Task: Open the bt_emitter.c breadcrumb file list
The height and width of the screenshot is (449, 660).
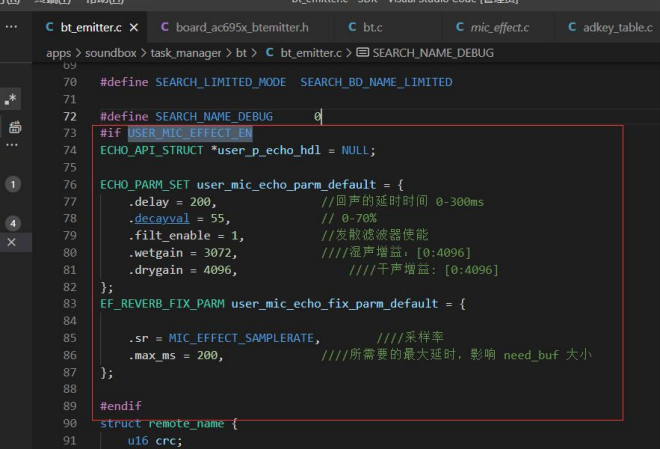Action: pos(311,53)
